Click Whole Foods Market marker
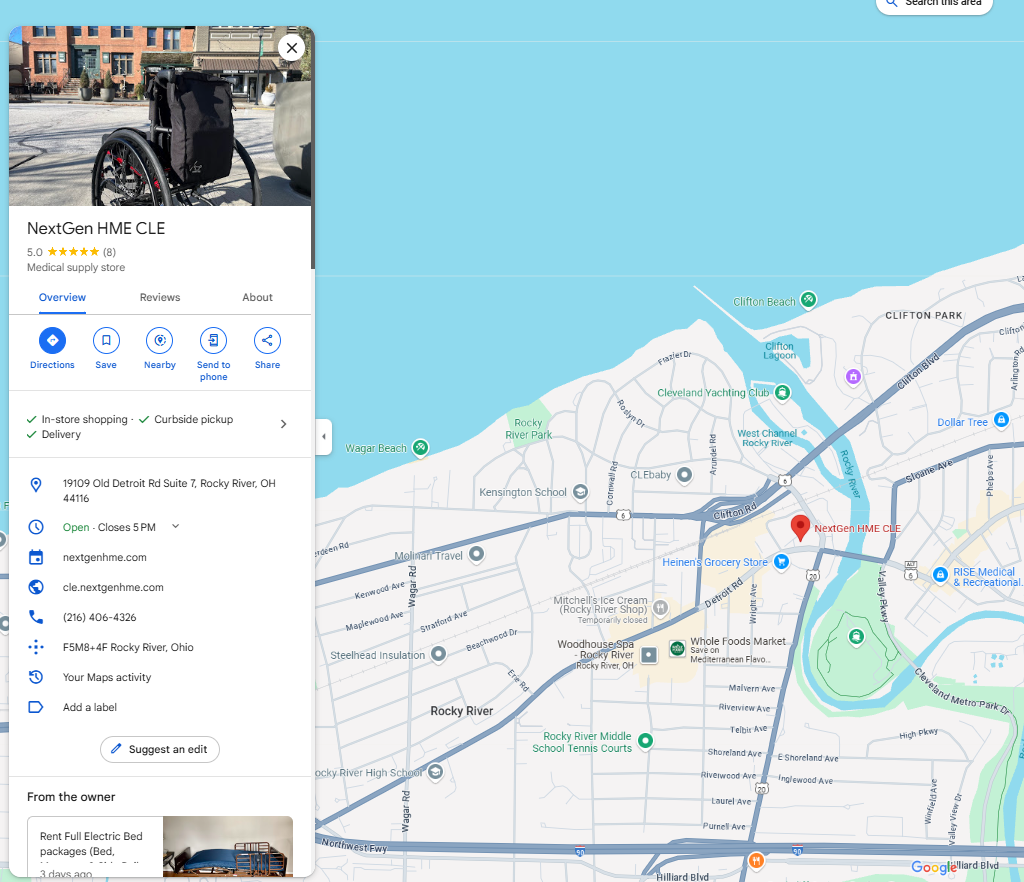Screen dimensions: 1024x882 tap(677, 648)
